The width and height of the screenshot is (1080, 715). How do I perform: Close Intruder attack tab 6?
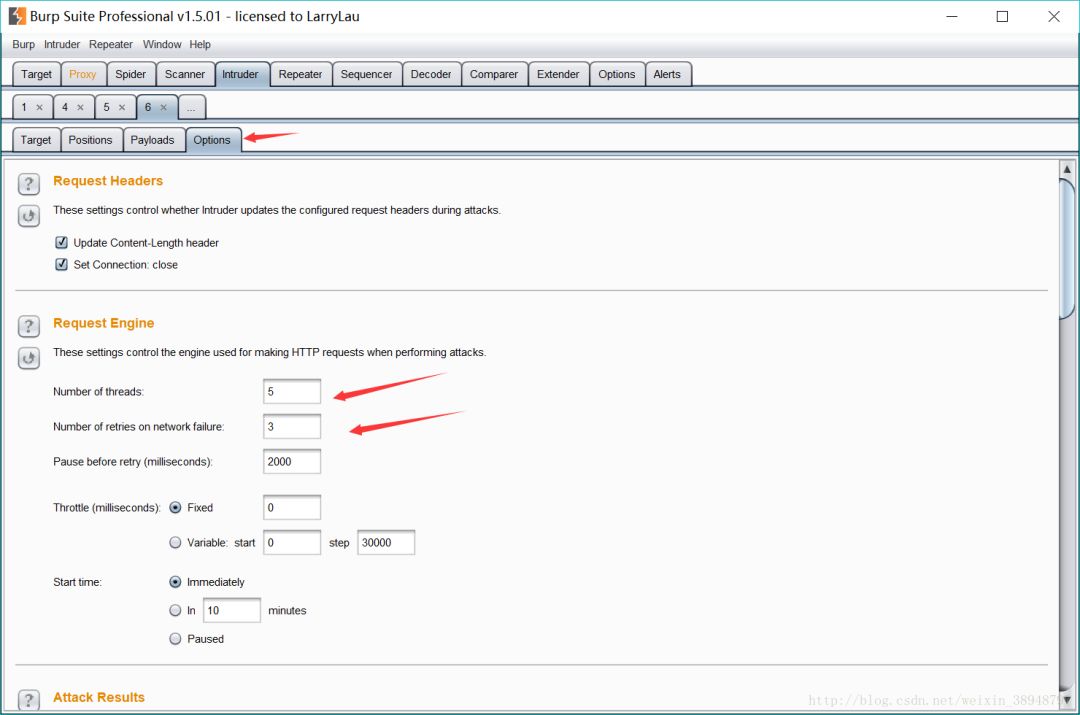point(163,107)
